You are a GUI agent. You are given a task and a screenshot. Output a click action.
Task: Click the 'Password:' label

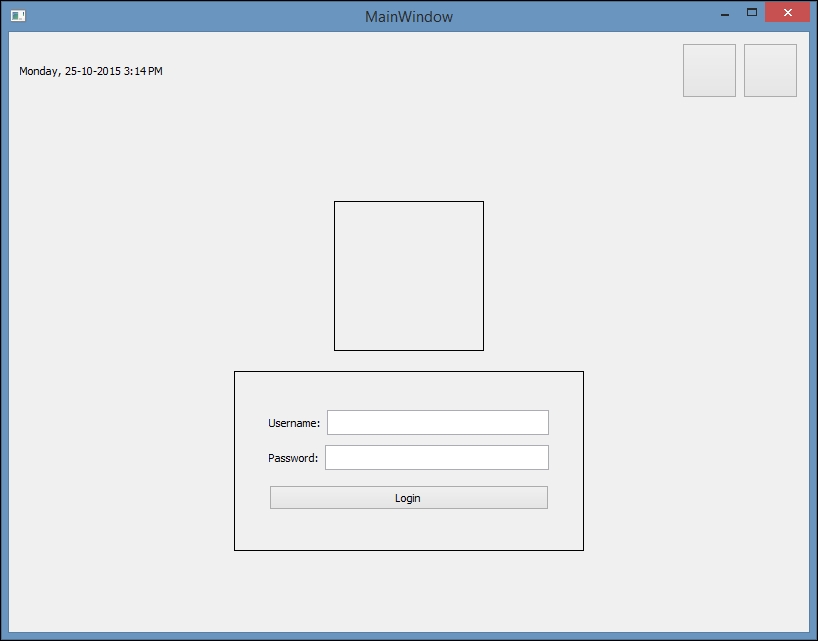(x=293, y=458)
